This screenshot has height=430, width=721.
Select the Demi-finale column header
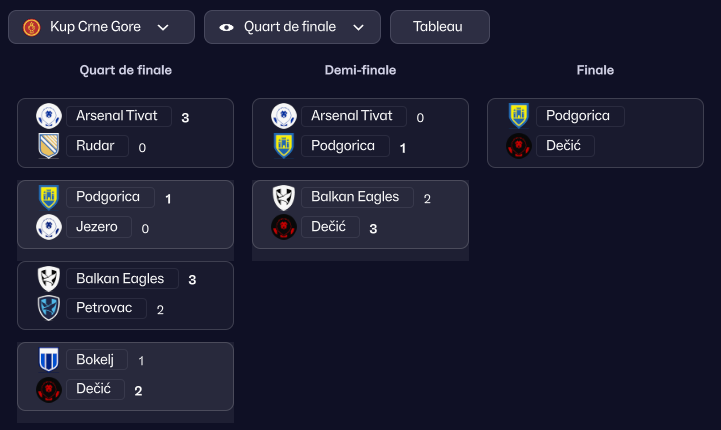tap(360, 71)
